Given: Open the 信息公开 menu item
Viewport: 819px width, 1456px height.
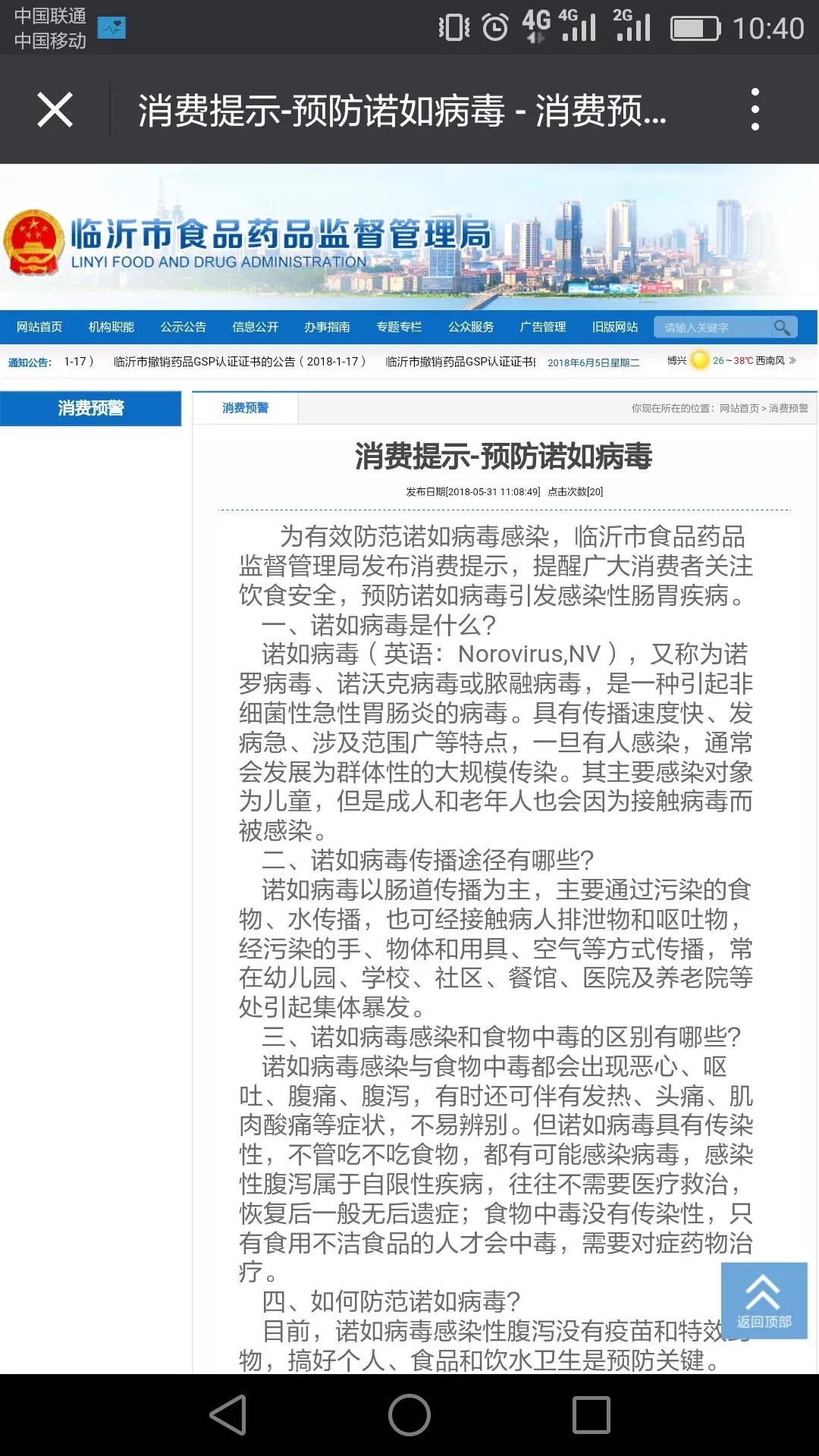Looking at the screenshot, I should click(256, 327).
